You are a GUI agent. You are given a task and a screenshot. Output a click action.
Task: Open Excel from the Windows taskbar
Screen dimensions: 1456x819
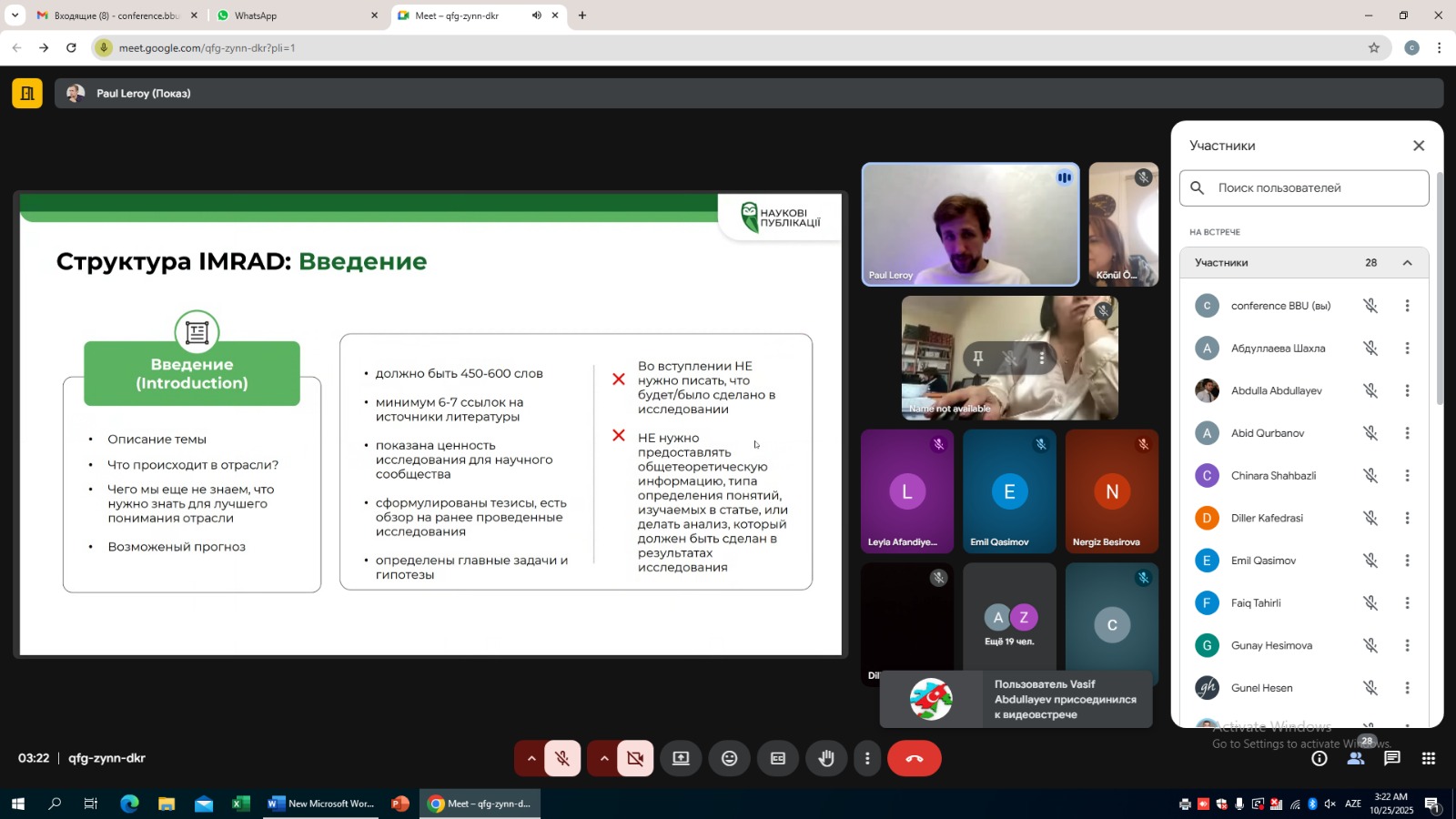pos(240,804)
